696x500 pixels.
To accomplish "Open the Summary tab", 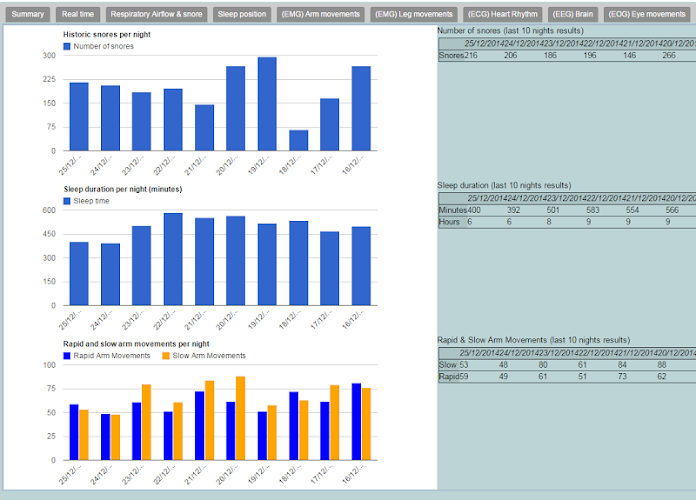I will coord(28,14).
